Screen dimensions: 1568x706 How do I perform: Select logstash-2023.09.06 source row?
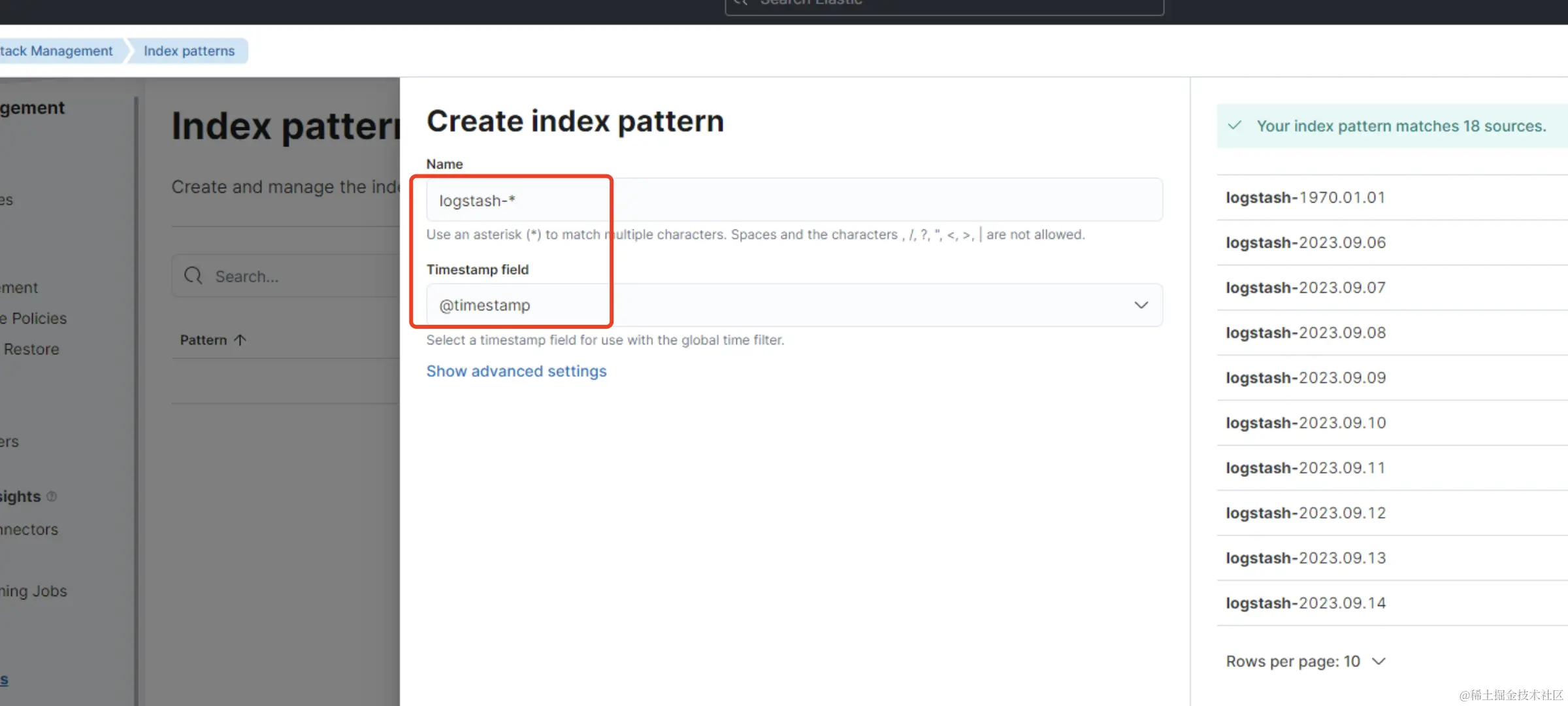1392,243
